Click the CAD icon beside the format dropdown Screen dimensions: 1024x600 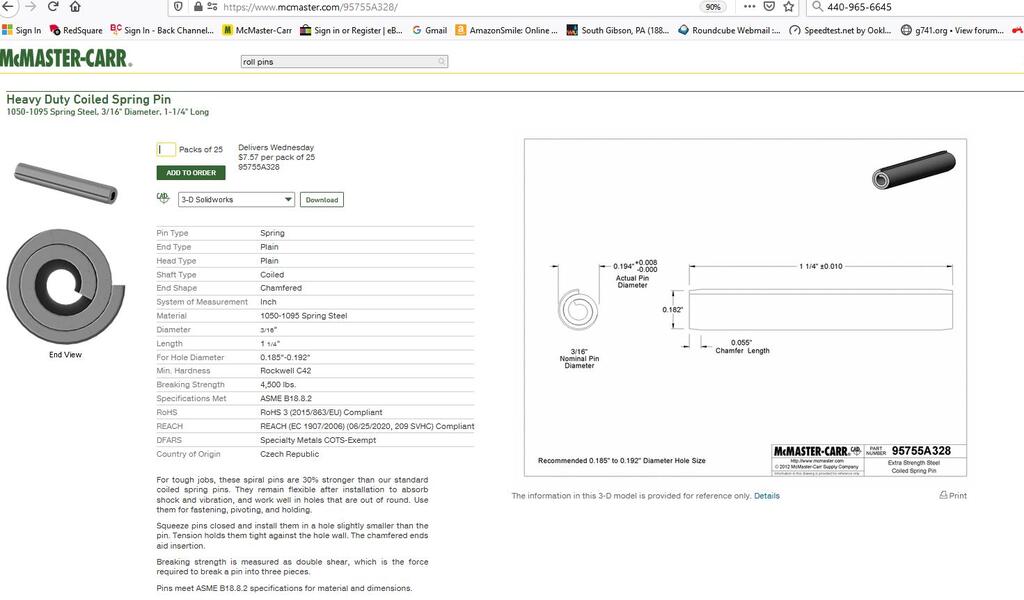pos(163,198)
